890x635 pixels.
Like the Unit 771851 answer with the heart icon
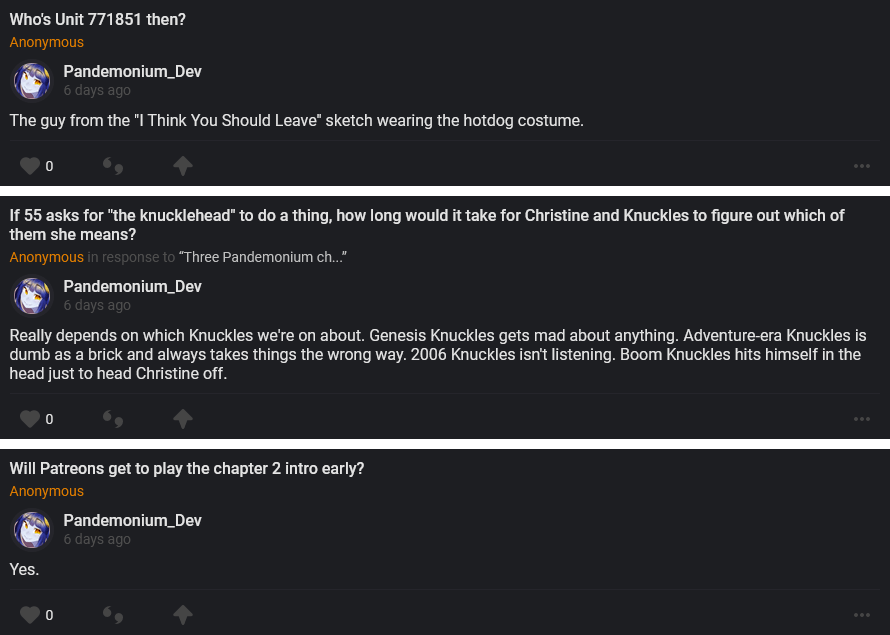[30, 166]
